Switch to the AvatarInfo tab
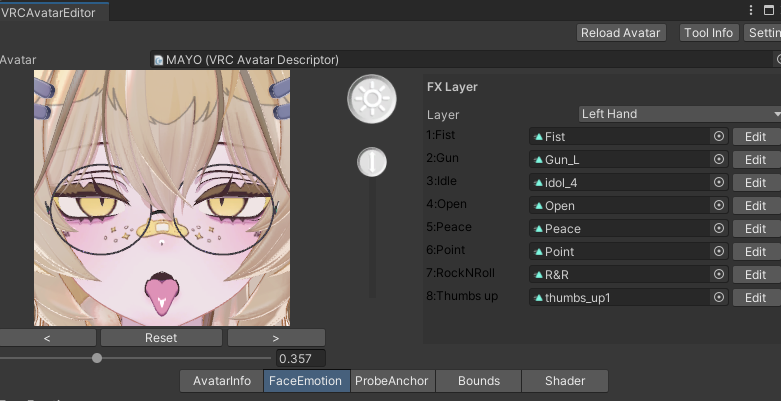Image resolution: width=781 pixels, height=401 pixels. (222, 381)
